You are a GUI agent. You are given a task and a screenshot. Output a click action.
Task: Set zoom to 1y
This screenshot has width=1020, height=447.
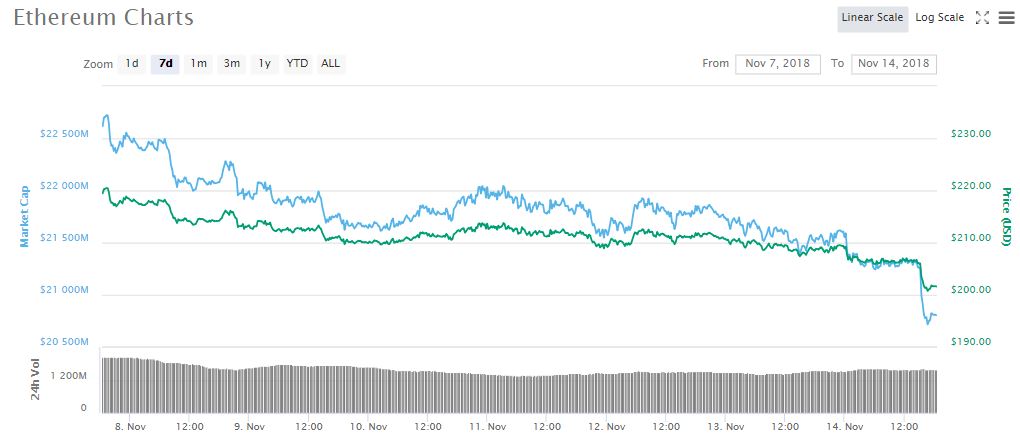click(x=264, y=64)
